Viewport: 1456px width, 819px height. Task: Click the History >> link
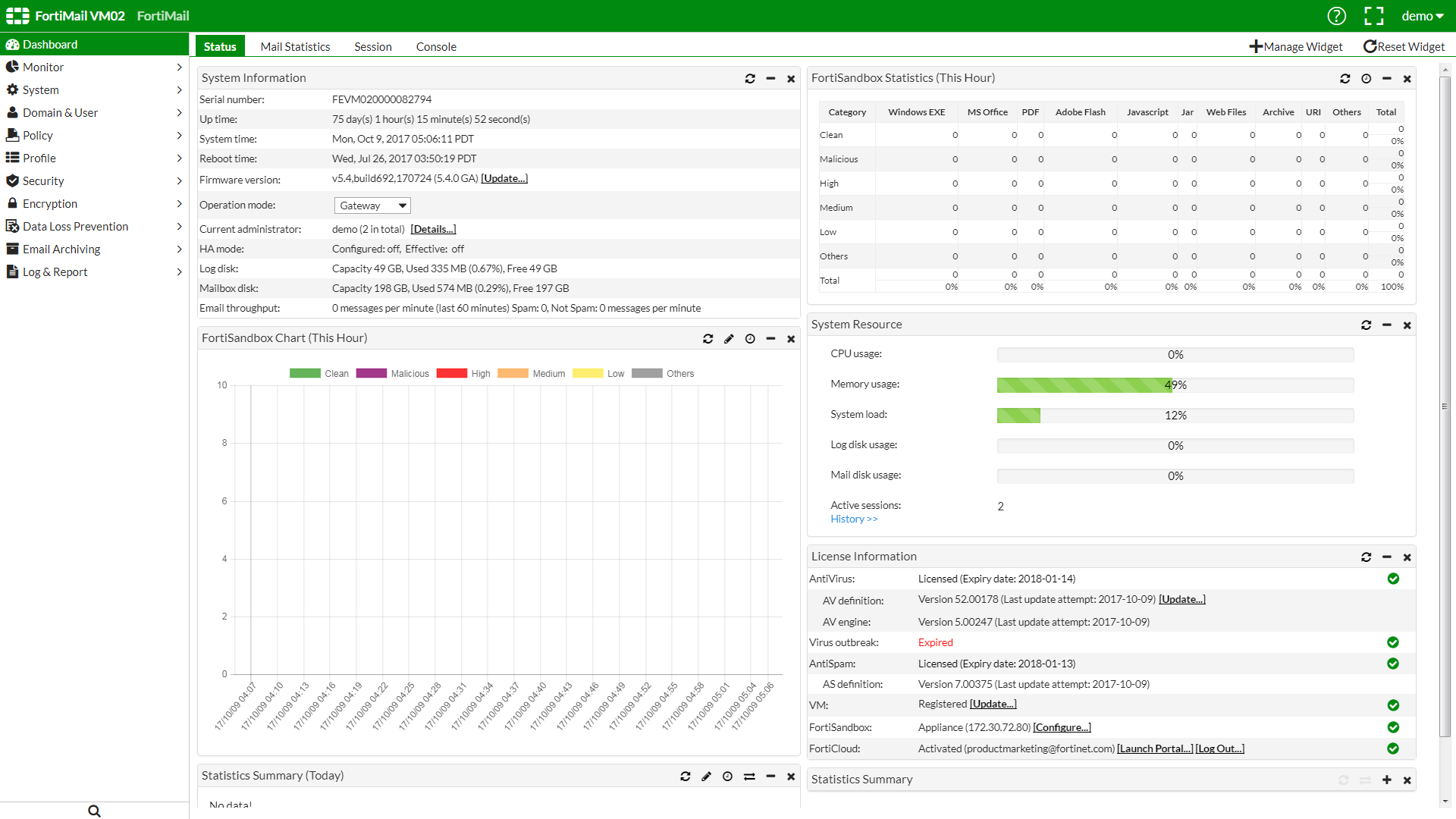pyautogui.click(x=854, y=519)
